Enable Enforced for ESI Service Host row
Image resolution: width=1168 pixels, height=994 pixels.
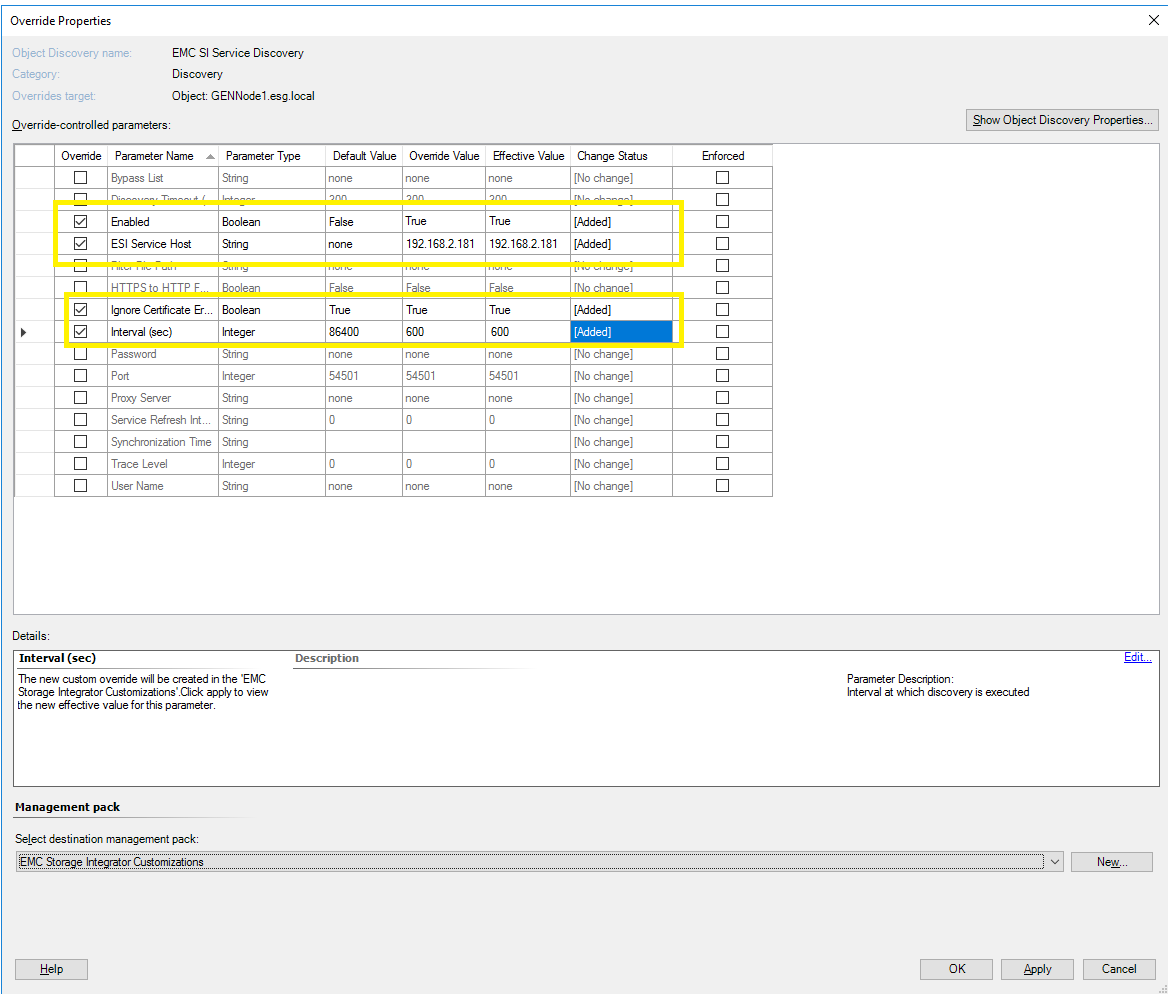click(x=723, y=244)
